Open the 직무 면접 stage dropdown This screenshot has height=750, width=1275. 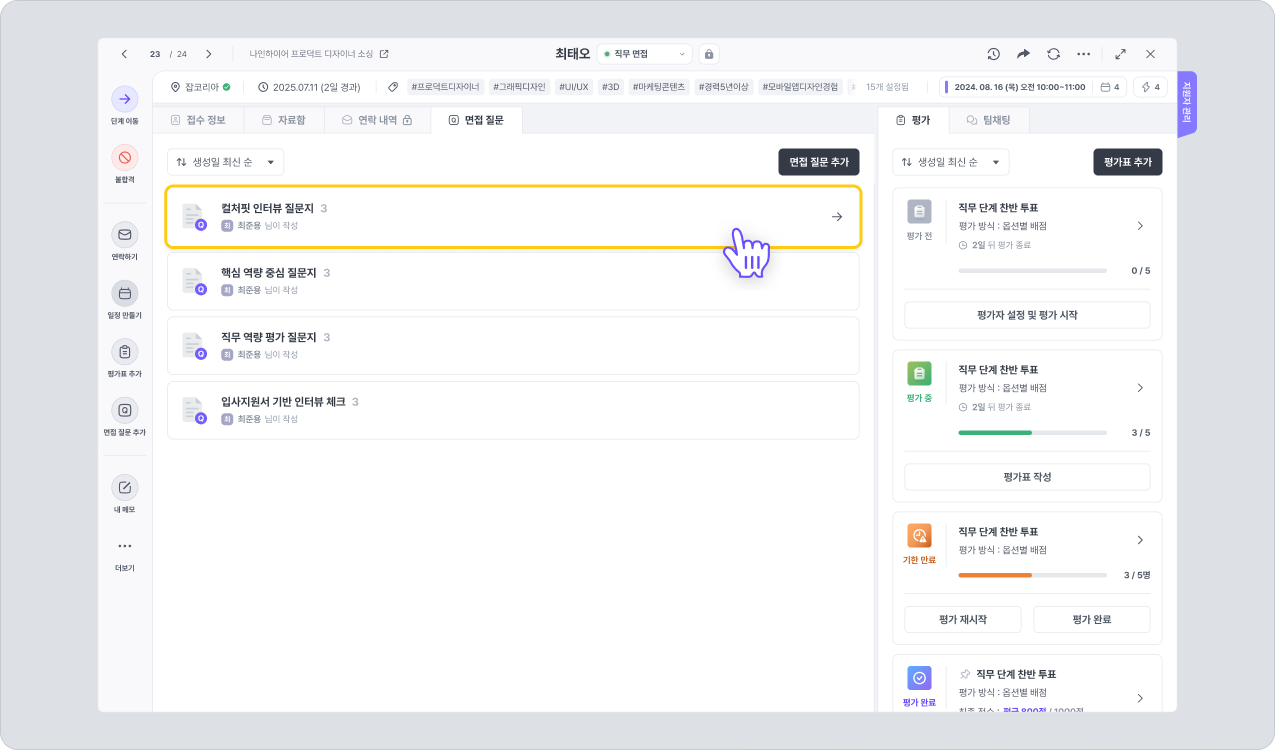click(x=644, y=54)
